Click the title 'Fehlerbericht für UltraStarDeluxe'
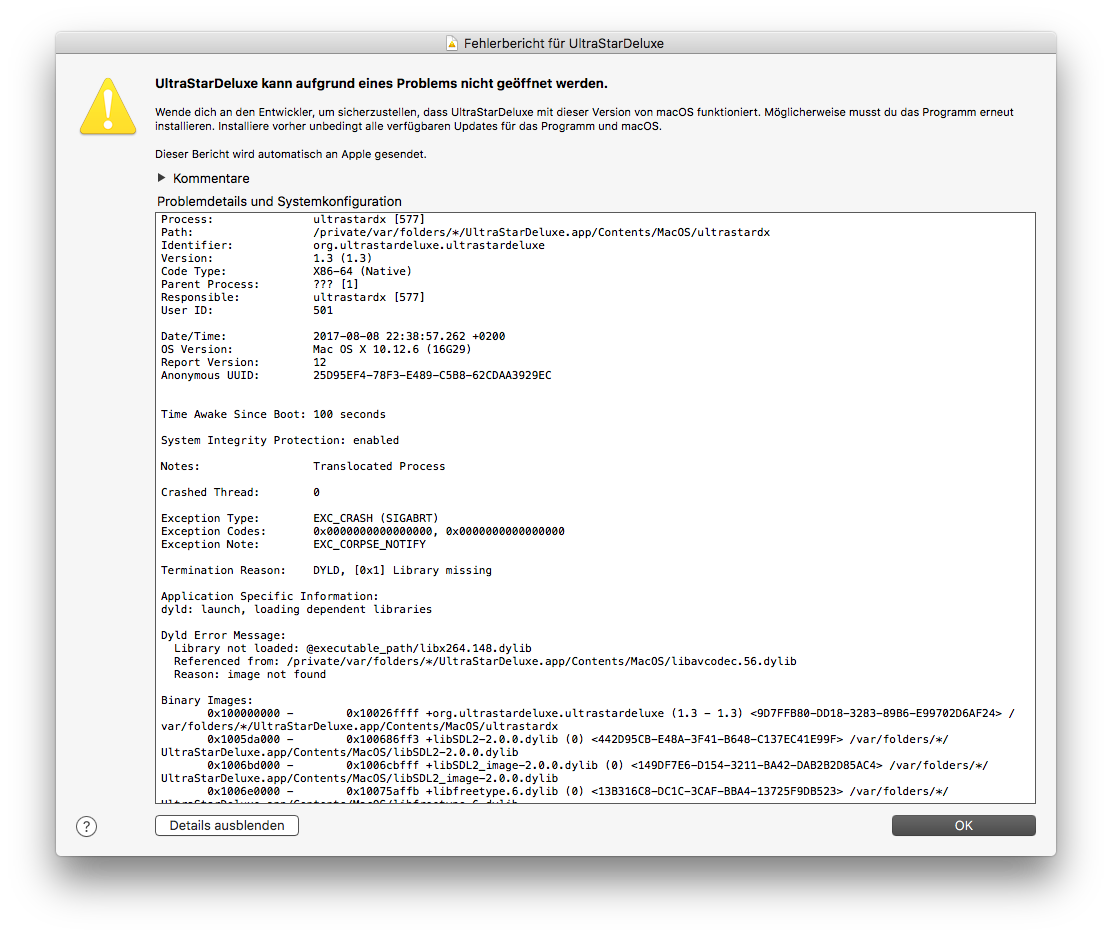The width and height of the screenshot is (1112, 936). (x=564, y=43)
